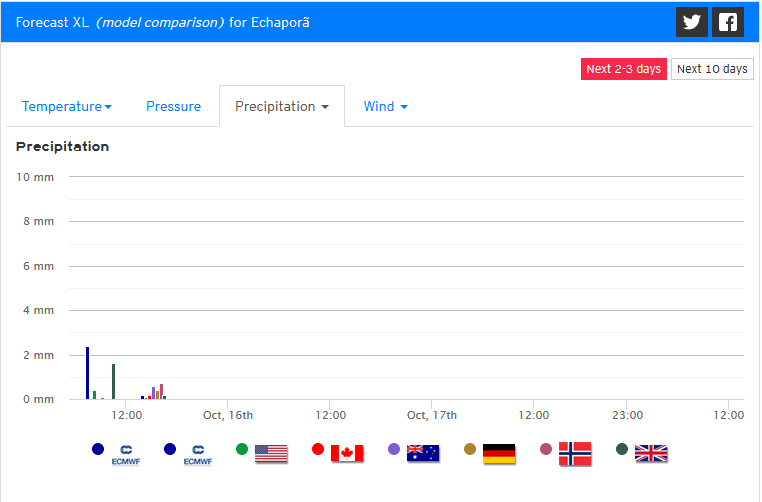
Task: Click the dark green swatch beside the UK flag
Action: [622, 450]
